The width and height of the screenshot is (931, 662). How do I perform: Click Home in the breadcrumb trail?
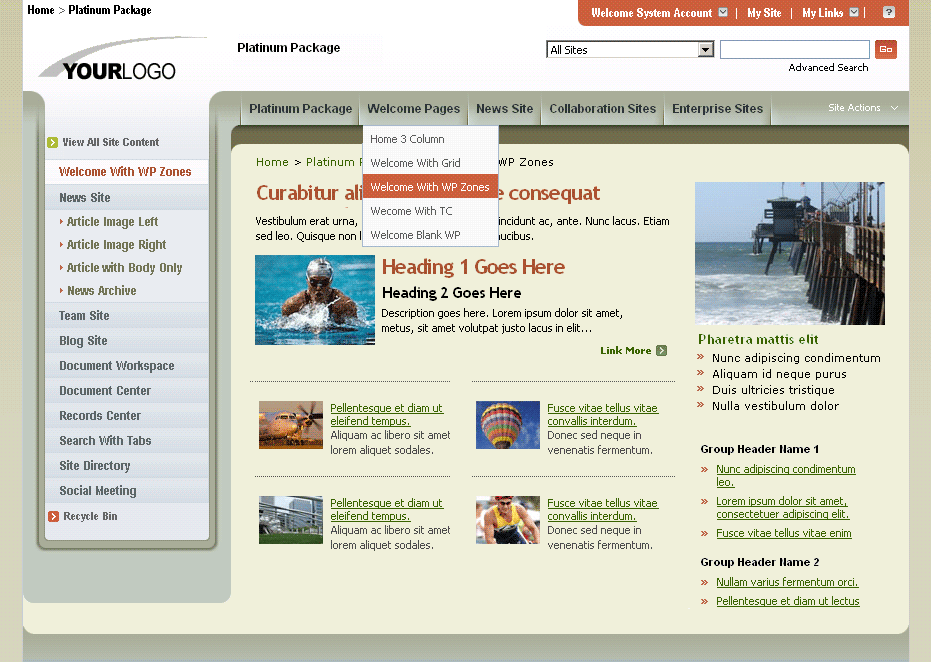271,162
